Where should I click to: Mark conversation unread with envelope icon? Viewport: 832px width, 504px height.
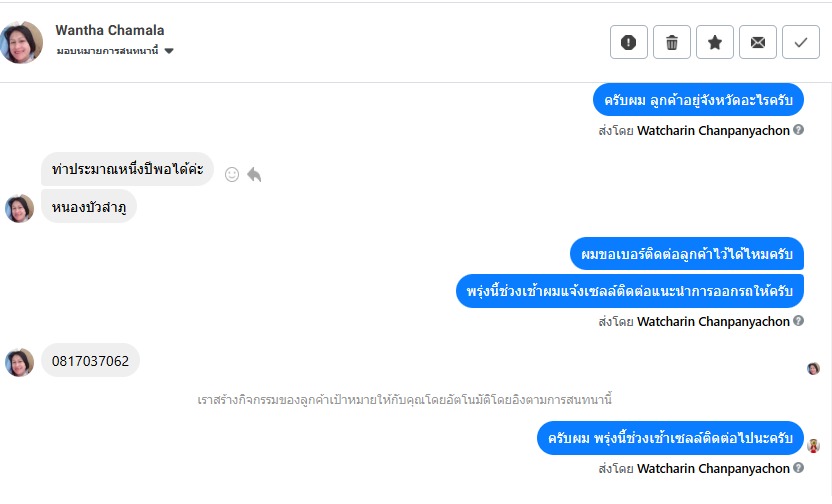point(757,42)
